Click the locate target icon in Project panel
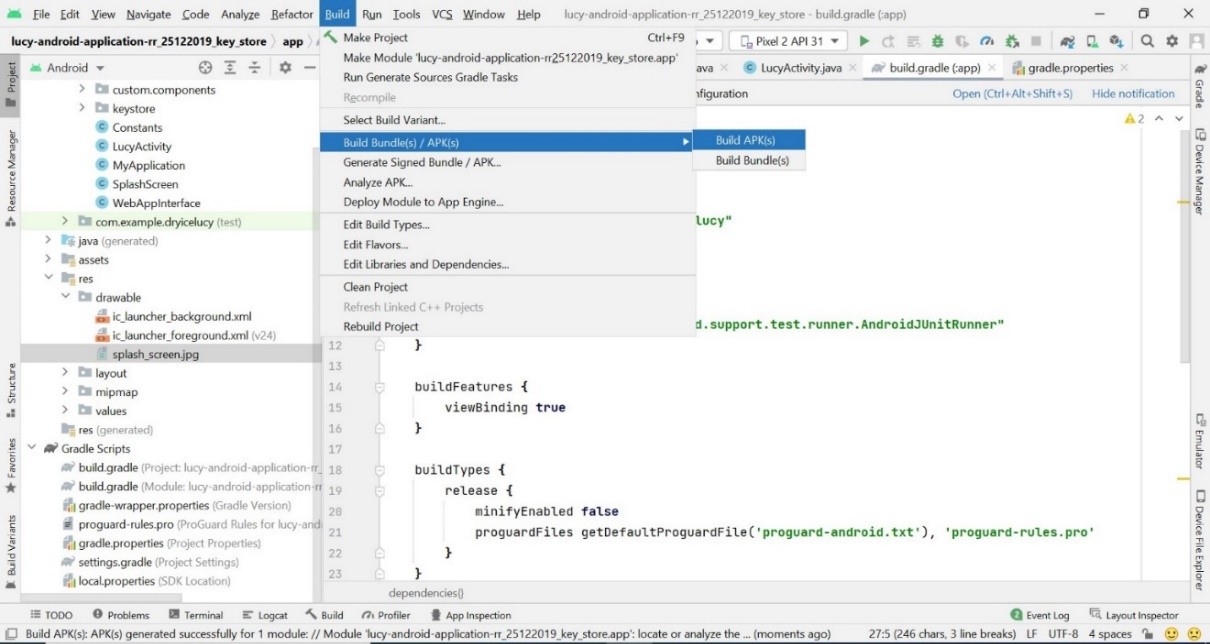The width and height of the screenshot is (1210, 644). [x=205, y=68]
